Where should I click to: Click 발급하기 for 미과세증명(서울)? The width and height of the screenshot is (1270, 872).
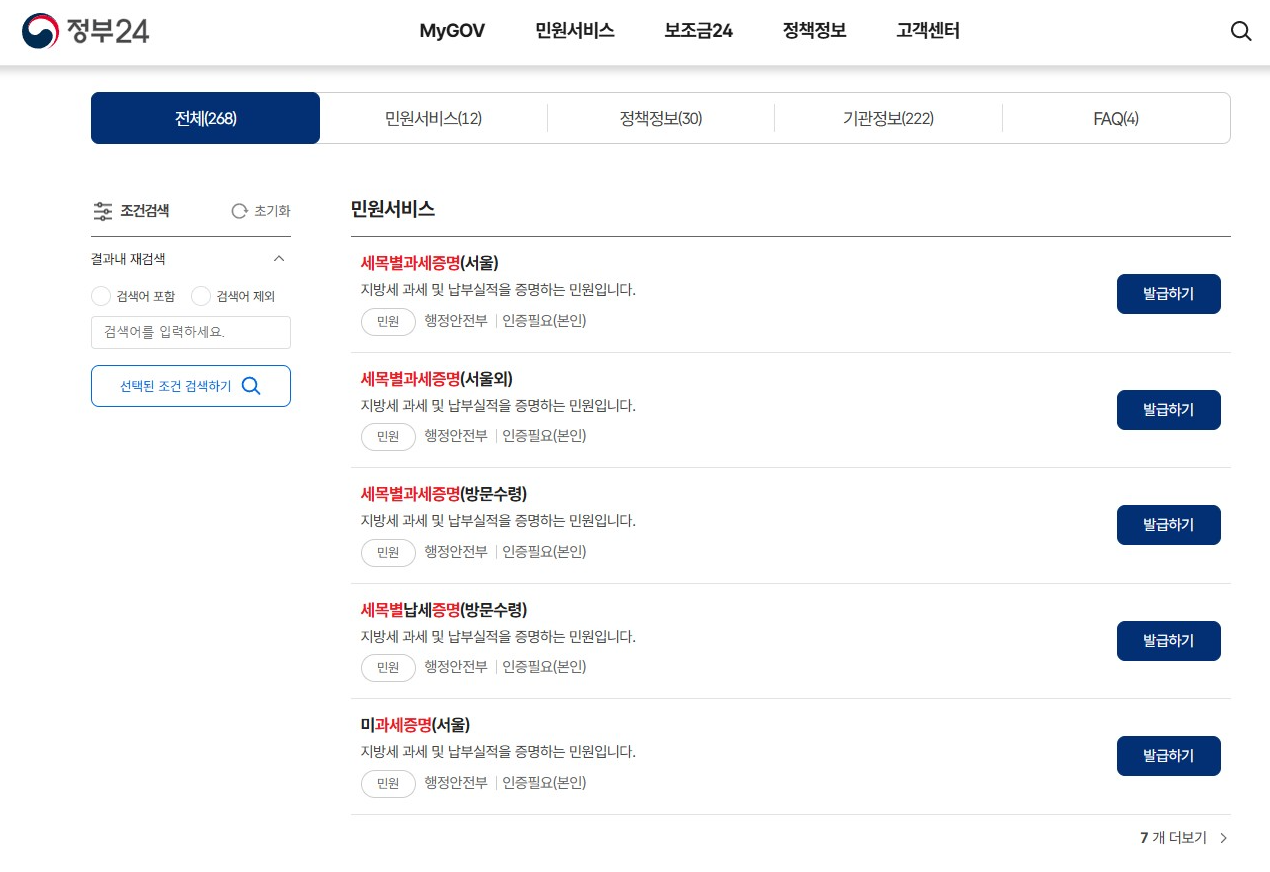click(x=1168, y=756)
